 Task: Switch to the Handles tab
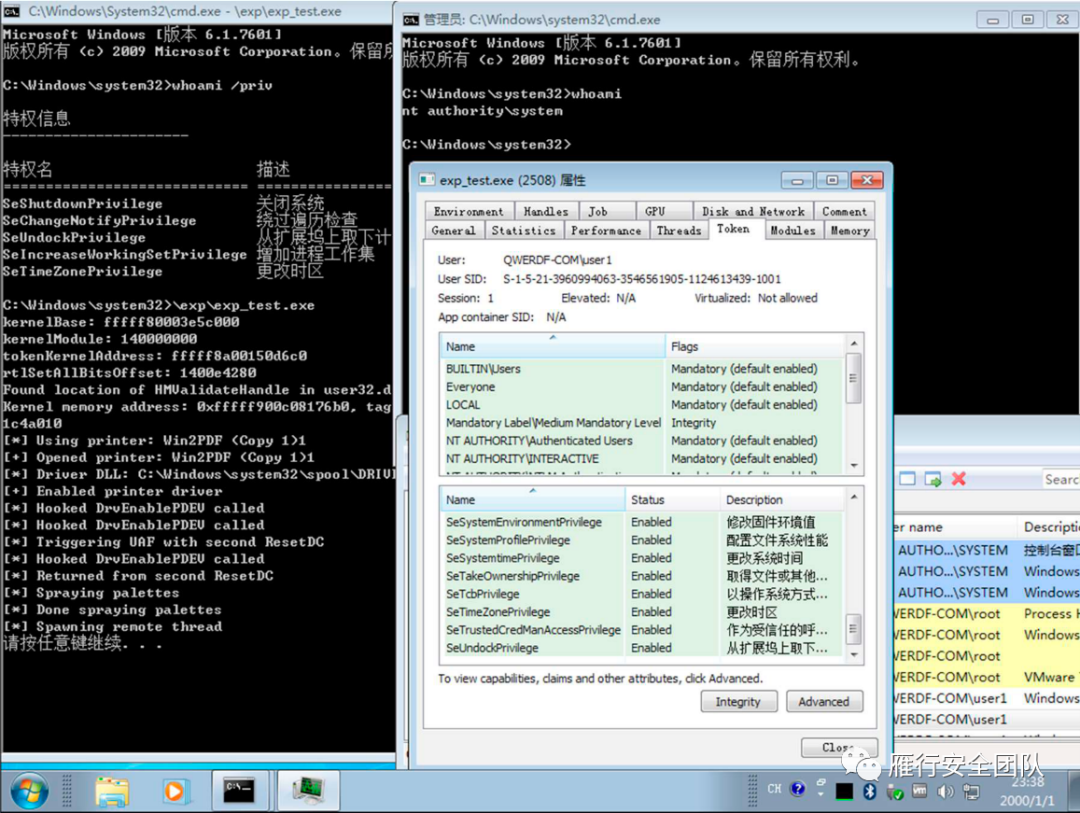[x=546, y=212]
